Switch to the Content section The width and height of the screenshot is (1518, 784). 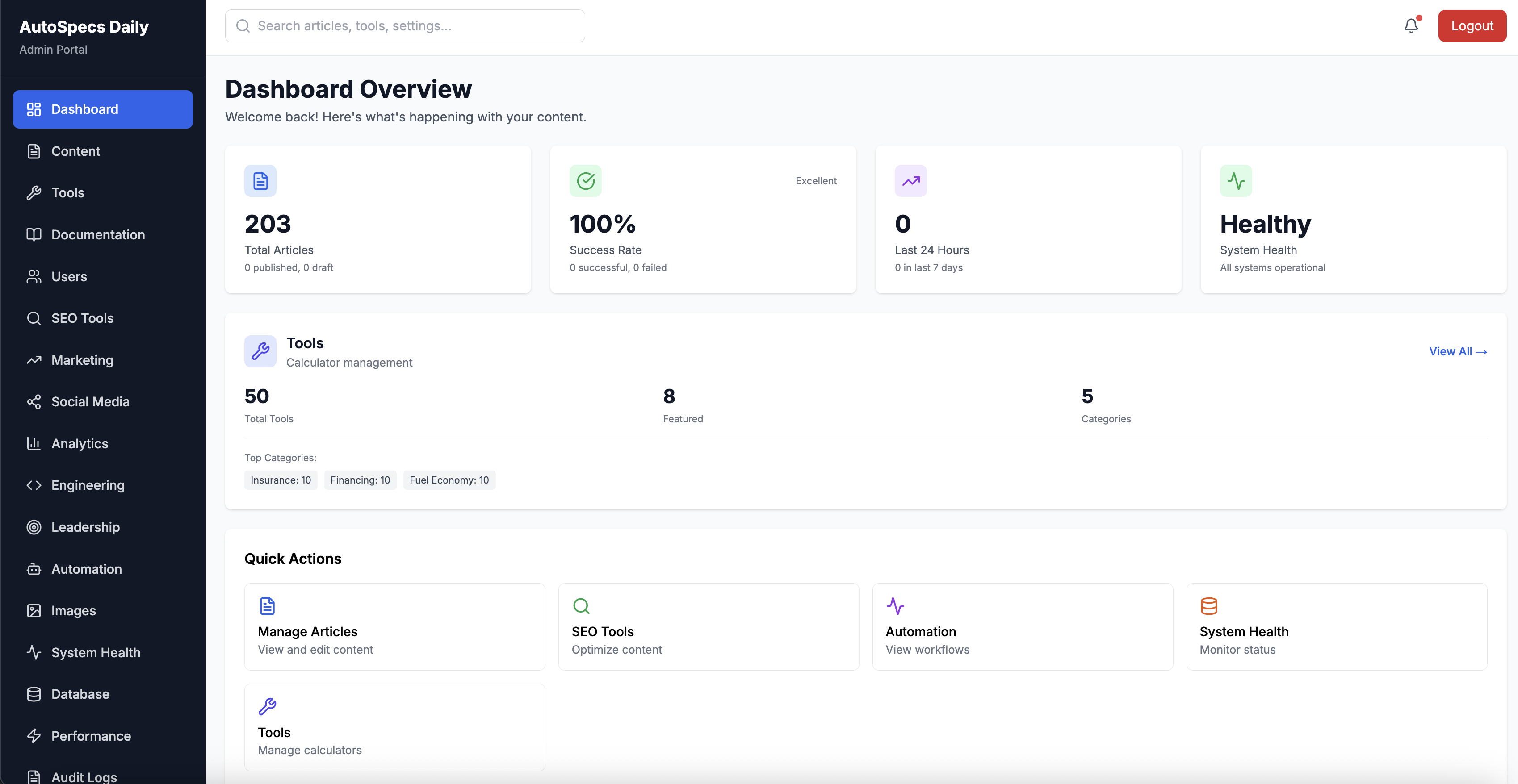tap(75, 151)
